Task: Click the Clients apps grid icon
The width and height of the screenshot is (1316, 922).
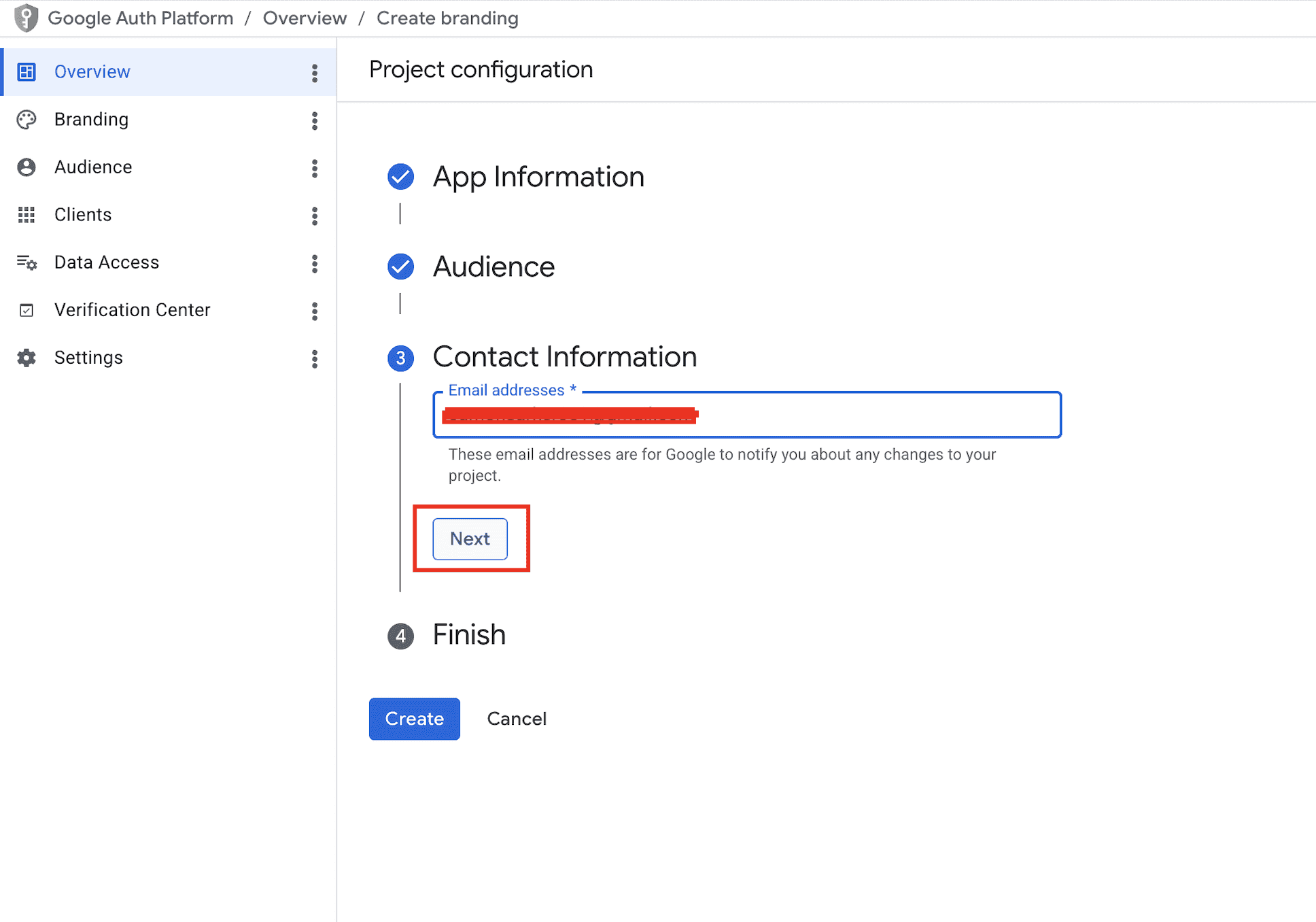Action: pyautogui.click(x=27, y=215)
